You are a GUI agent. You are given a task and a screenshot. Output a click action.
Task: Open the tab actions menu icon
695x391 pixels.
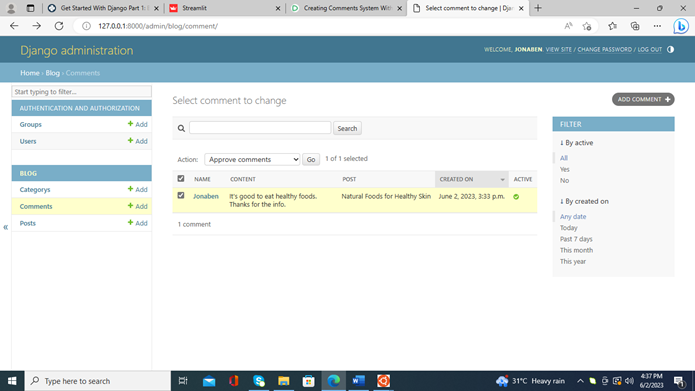pyautogui.click(x=30, y=8)
